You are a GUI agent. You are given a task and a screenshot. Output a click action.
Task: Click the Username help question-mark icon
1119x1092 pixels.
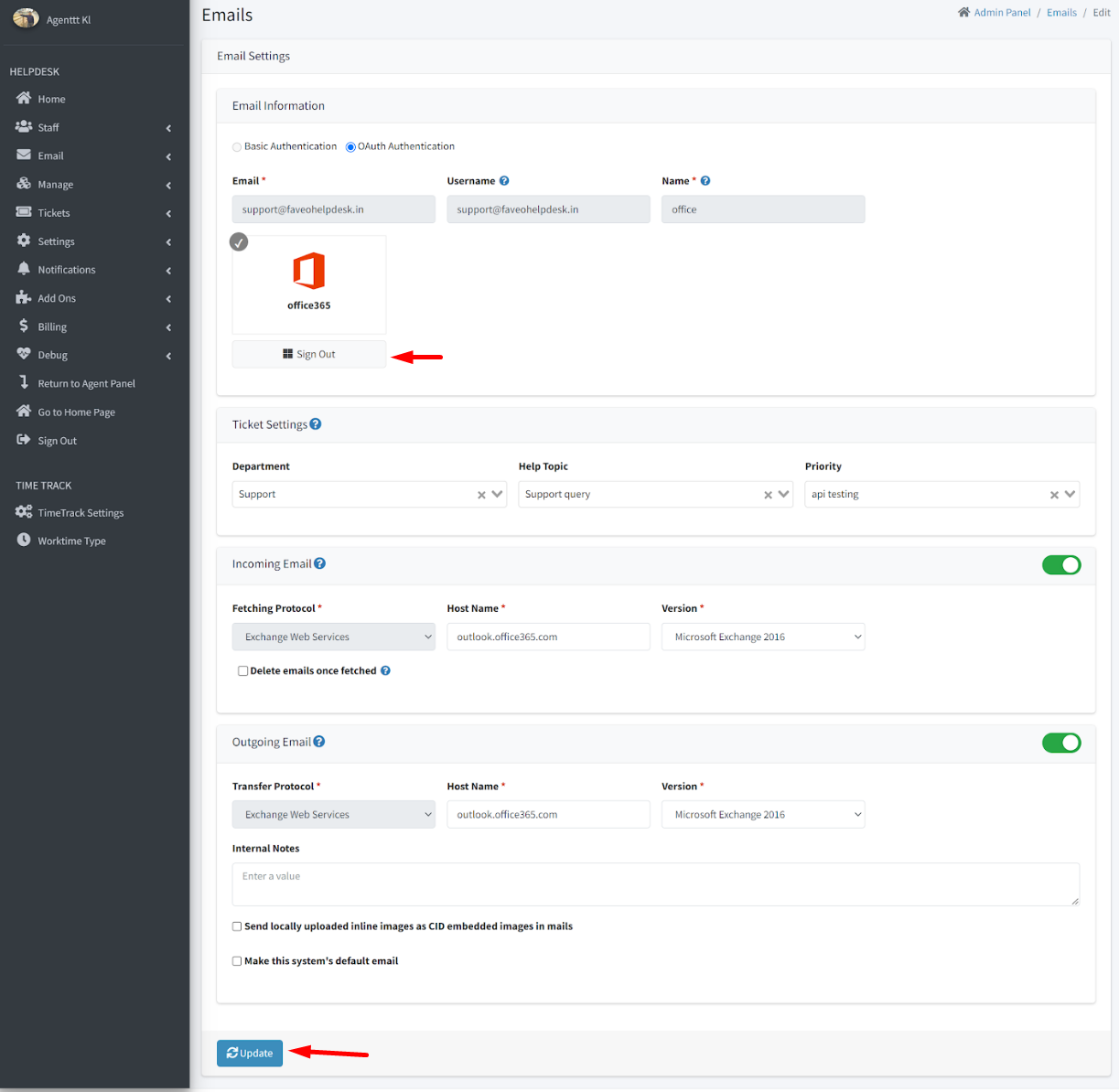(504, 181)
